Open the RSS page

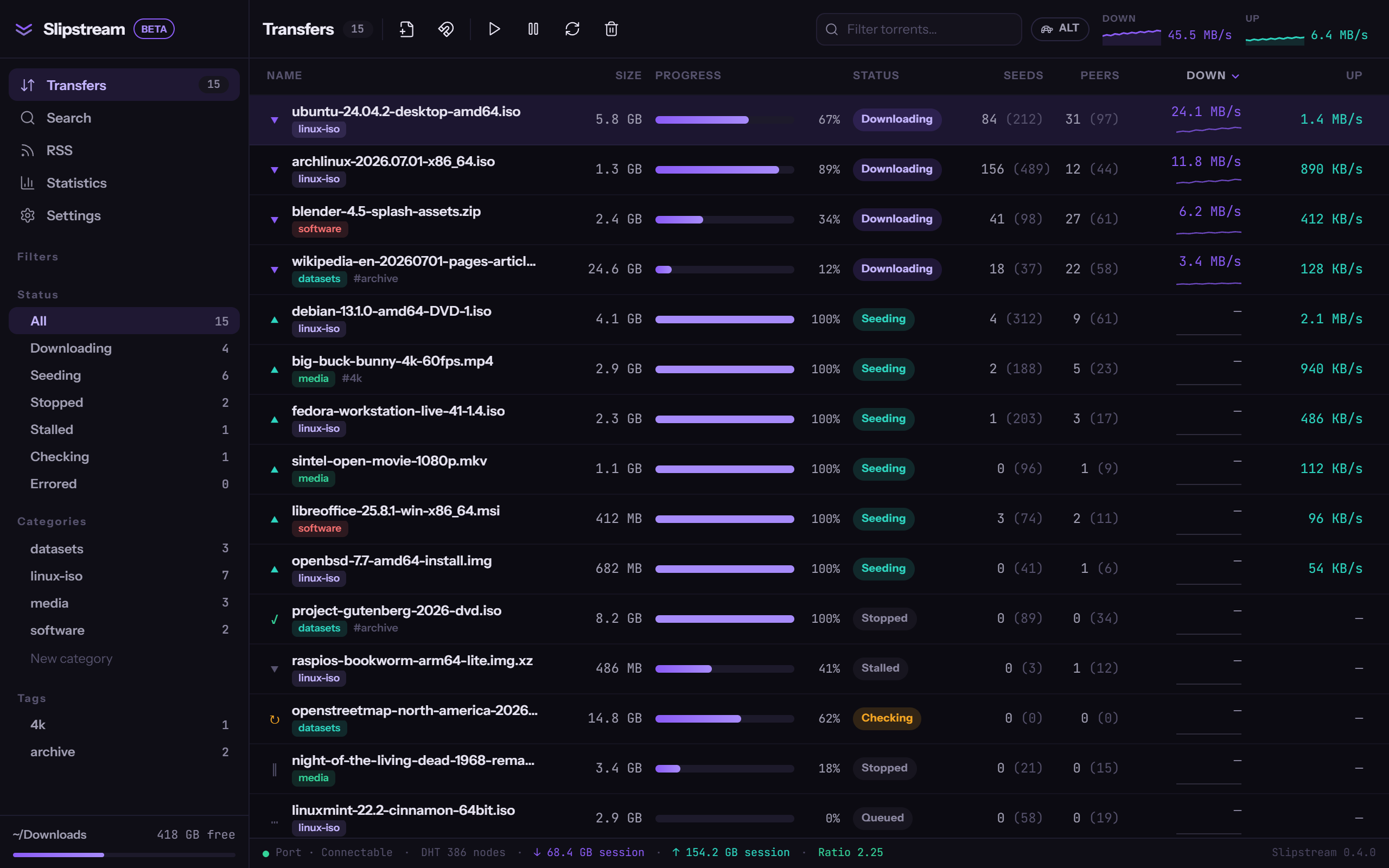click(124, 150)
